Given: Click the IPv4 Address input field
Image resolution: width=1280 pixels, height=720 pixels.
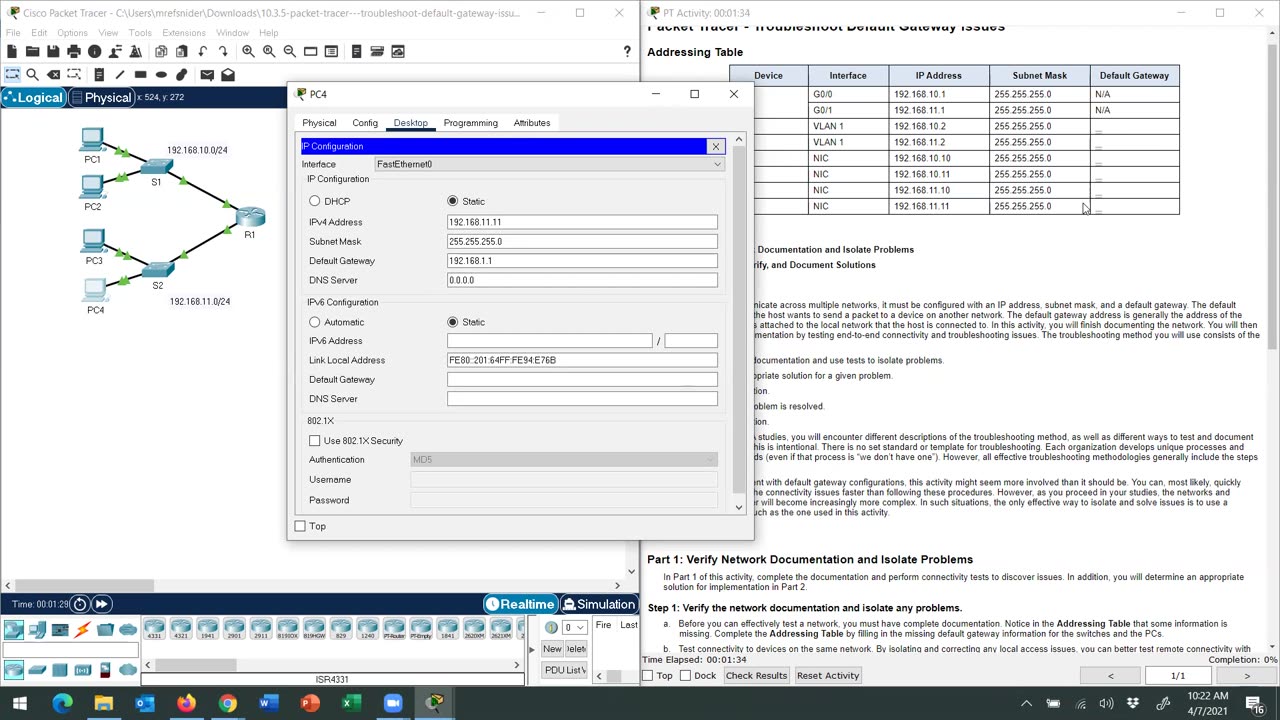Looking at the screenshot, I should (582, 222).
